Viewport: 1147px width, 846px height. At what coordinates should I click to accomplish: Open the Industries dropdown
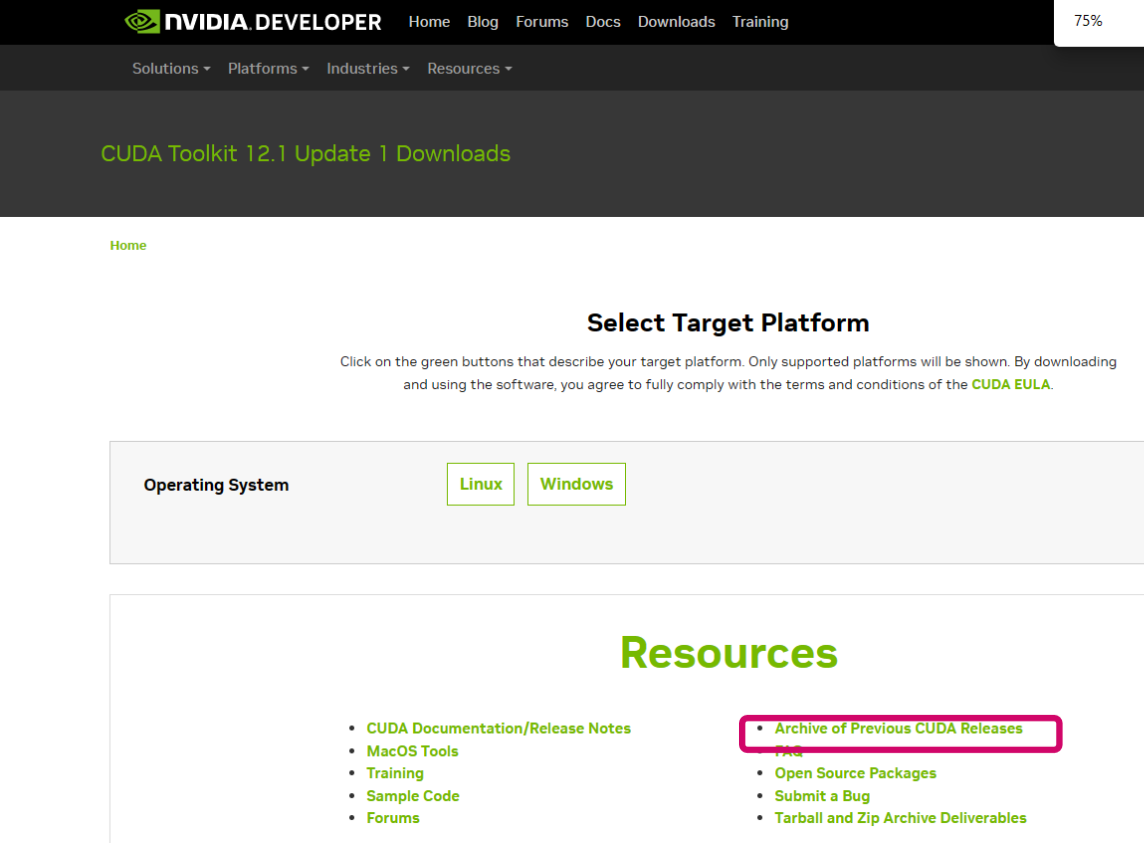point(368,69)
